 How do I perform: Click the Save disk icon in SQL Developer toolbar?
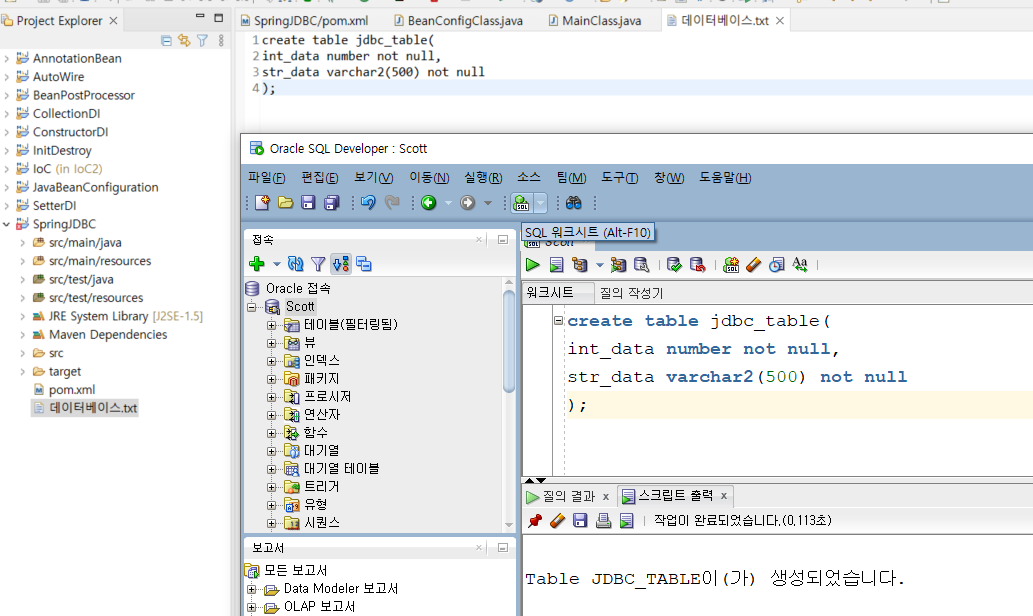pos(308,203)
